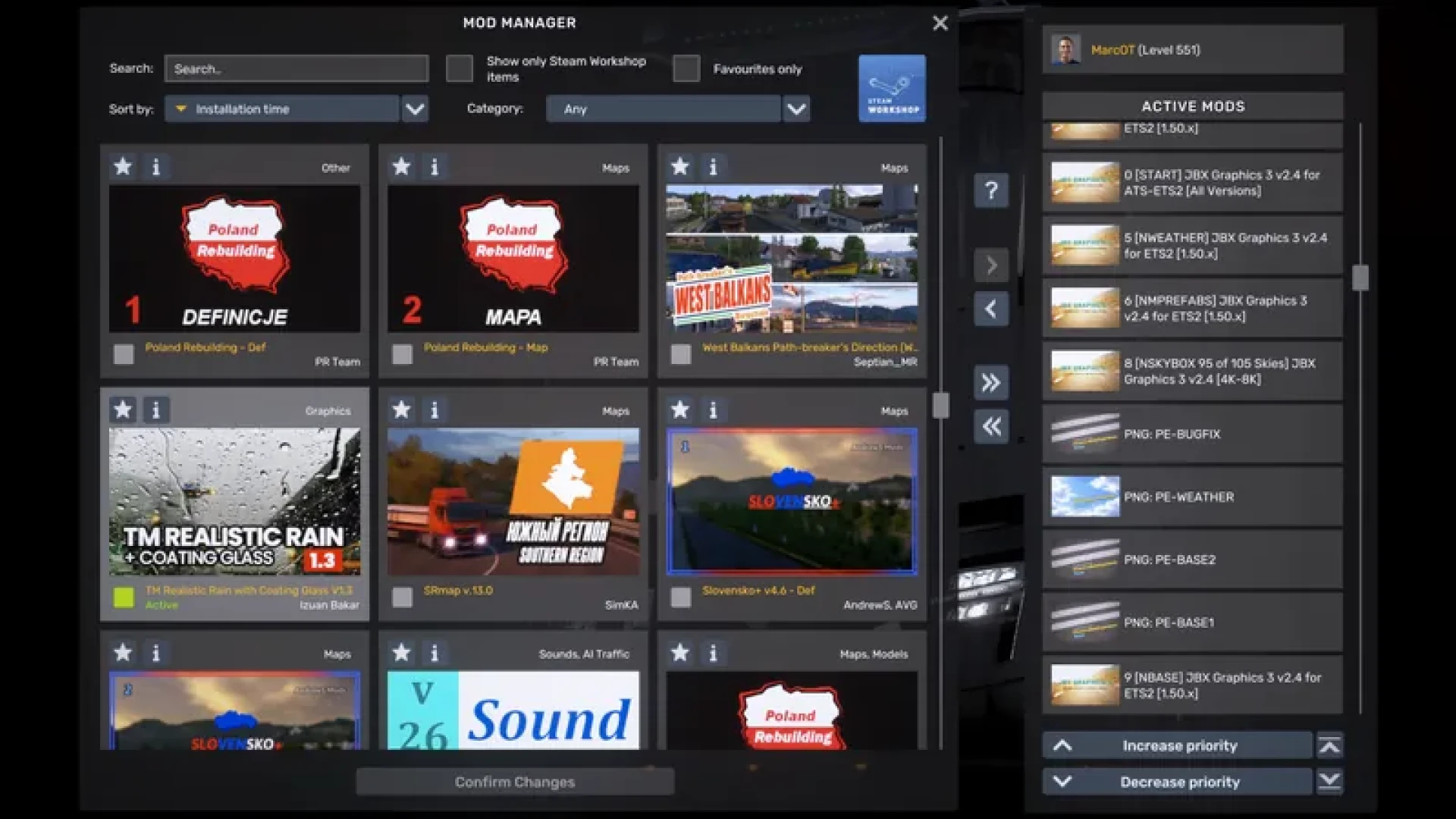Image resolution: width=1456 pixels, height=819 pixels.
Task: Open the Steam Workshop button
Action: (x=892, y=88)
